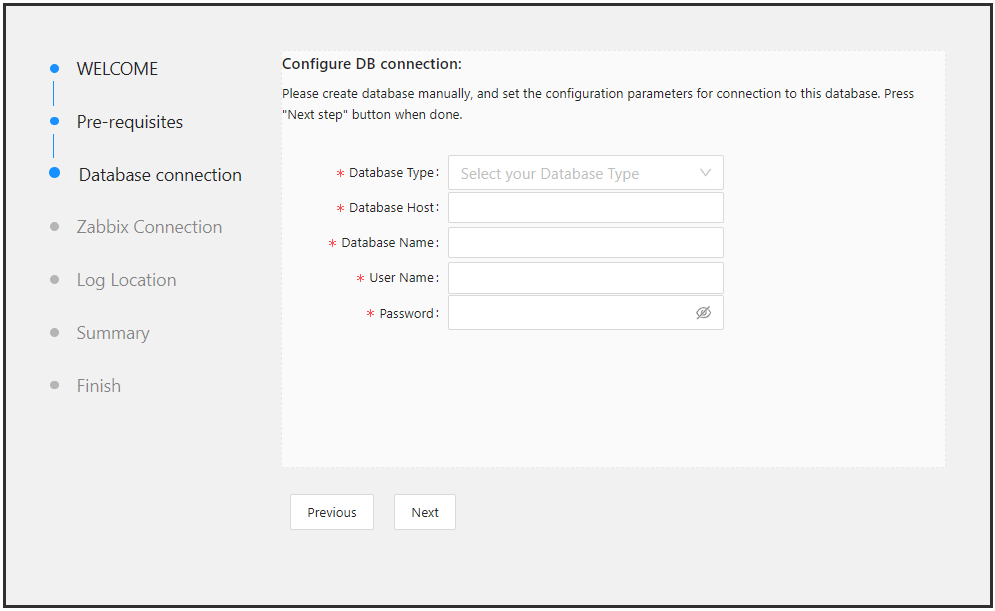Focus the Database Name field

[586, 242]
